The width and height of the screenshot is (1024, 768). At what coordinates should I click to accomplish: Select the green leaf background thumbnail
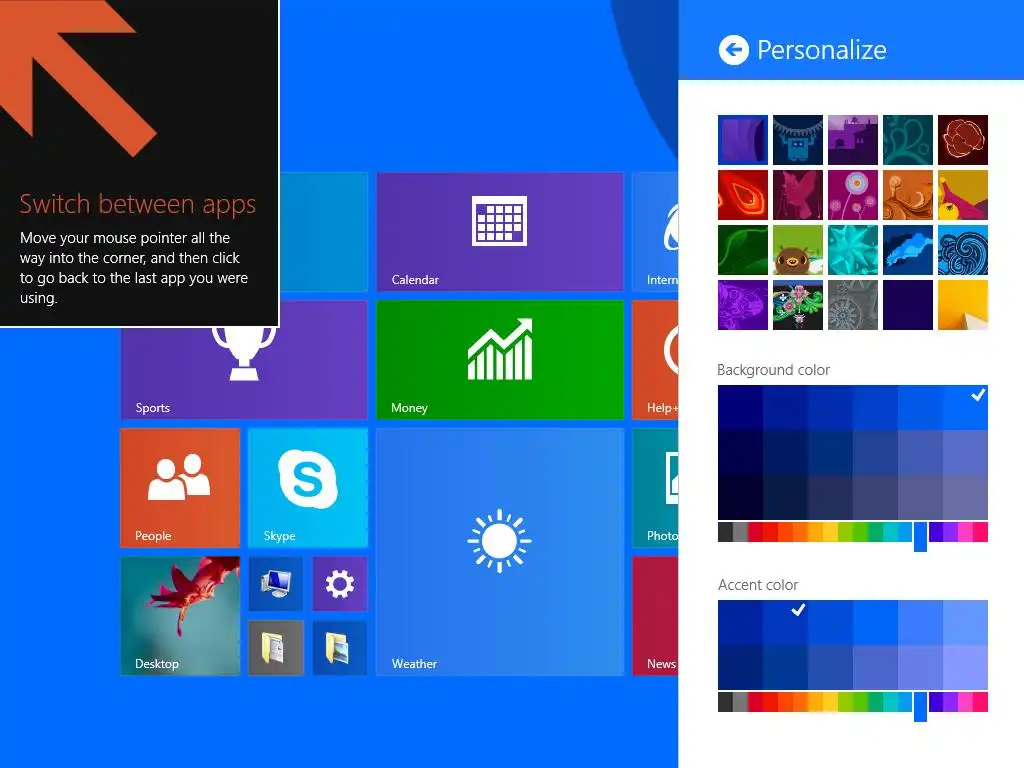pos(743,249)
